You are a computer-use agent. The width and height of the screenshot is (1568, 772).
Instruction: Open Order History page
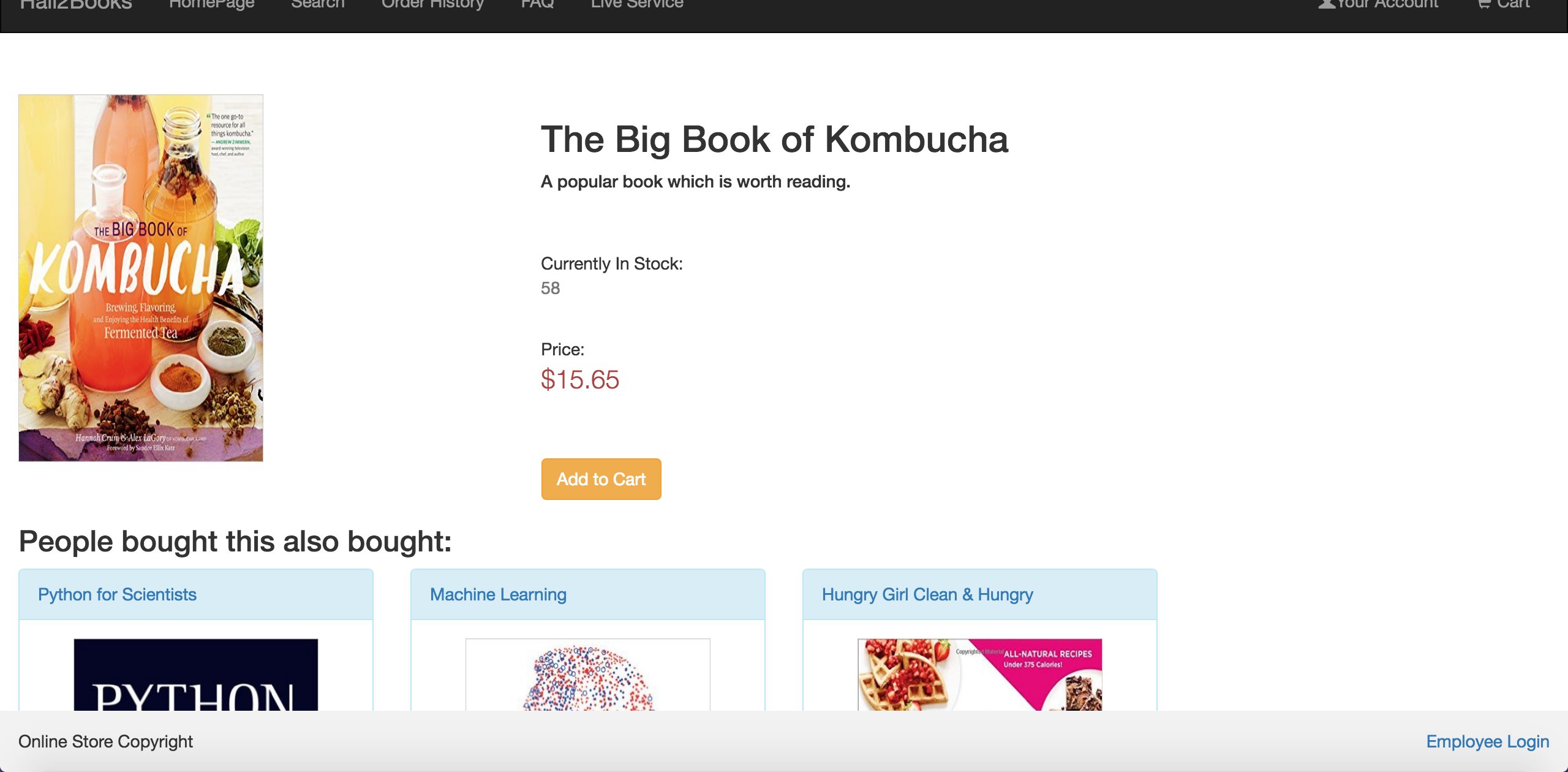(432, 5)
